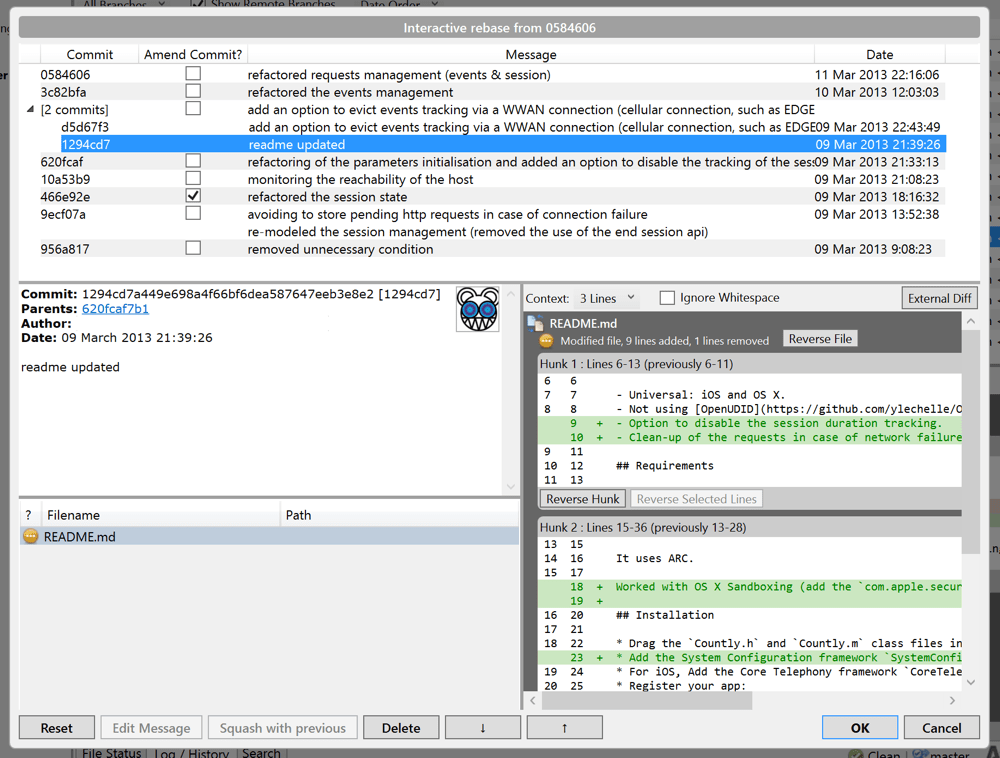Switch to File Status tab in background window
This screenshot has width=1000, height=758.
pyautogui.click(x=112, y=752)
